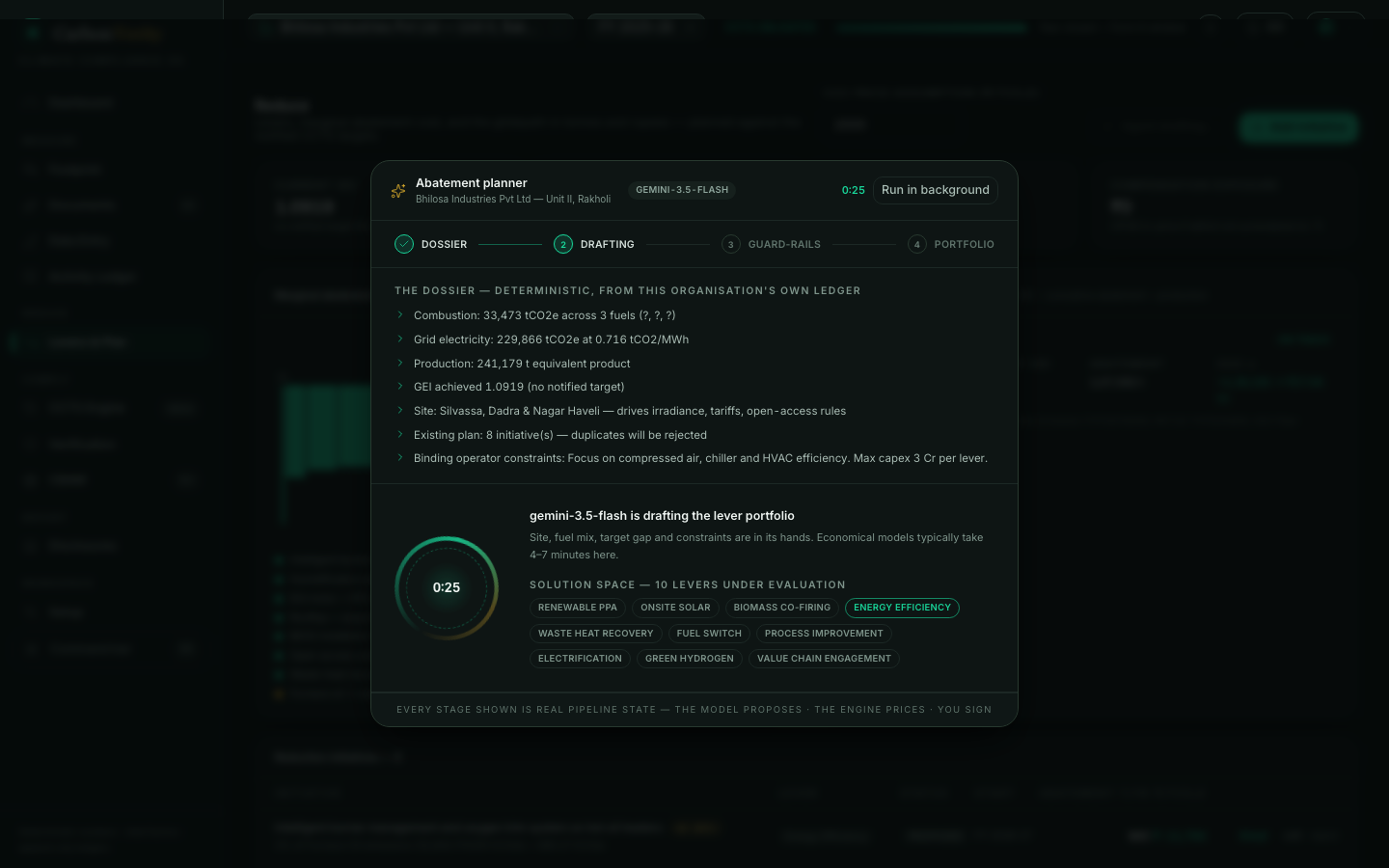Viewport: 1389px width, 868px height.
Task: Expand the Binding operator constraints chevron
Action: click(x=400, y=457)
